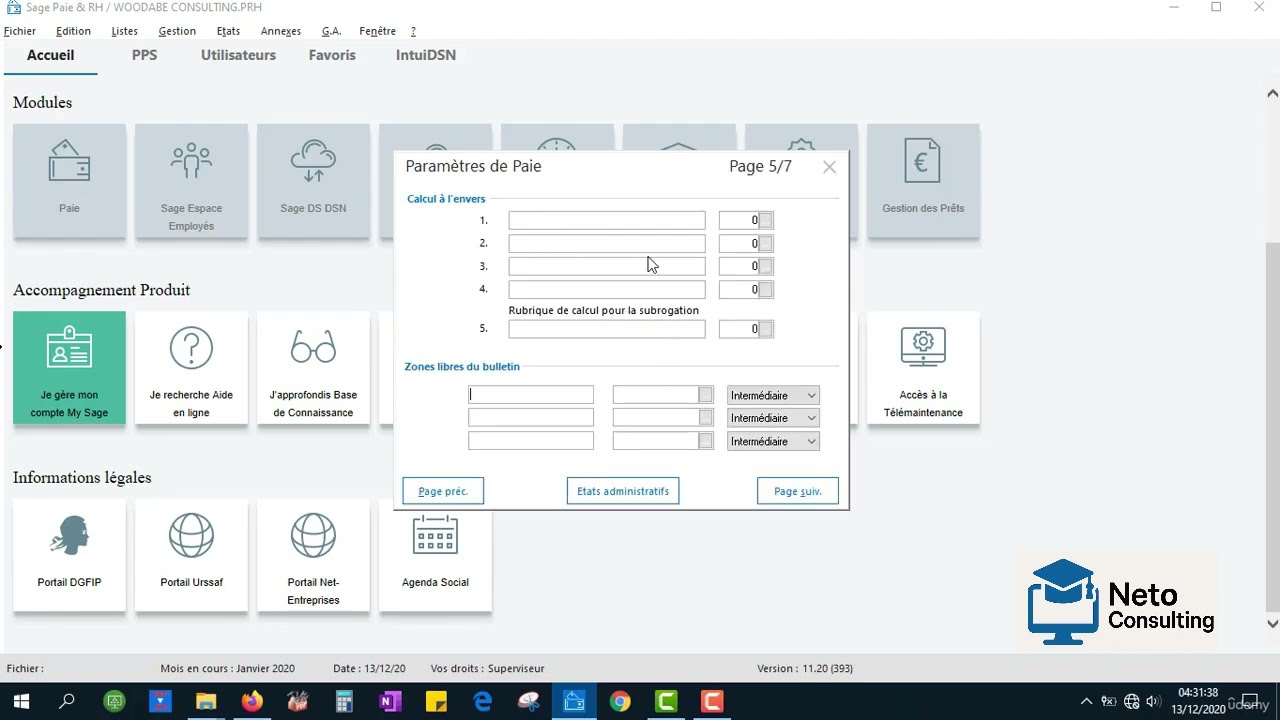Image resolution: width=1280 pixels, height=720 pixels.
Task: Open rubrique selector for subrogation row 5
Action: click(766, 328)
